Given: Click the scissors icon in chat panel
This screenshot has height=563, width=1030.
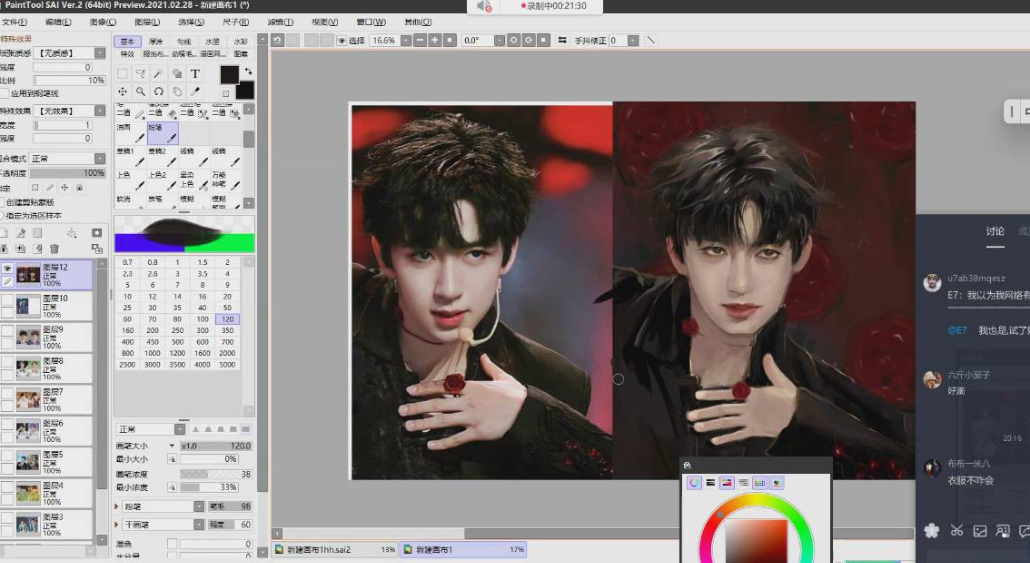Looking at the screenshot, I should point(956,531).
